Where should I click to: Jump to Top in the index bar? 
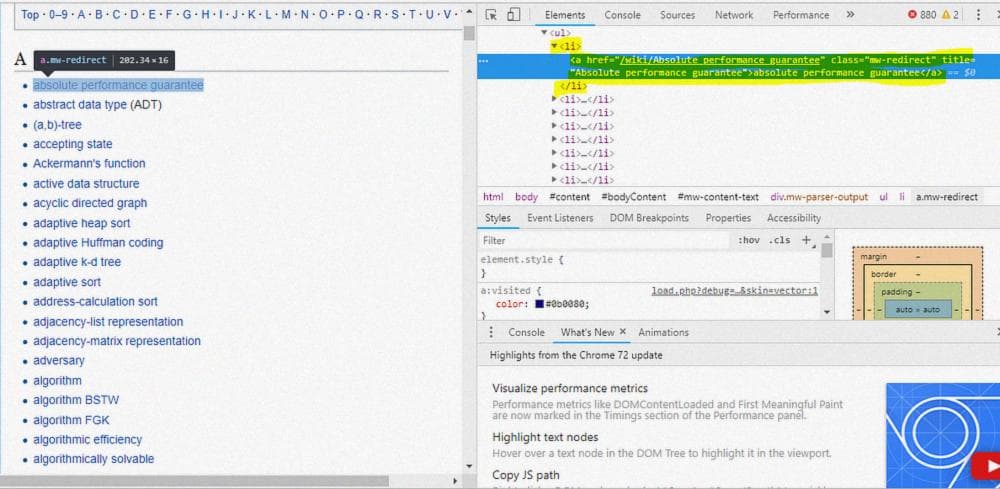(x=30, y=14)
